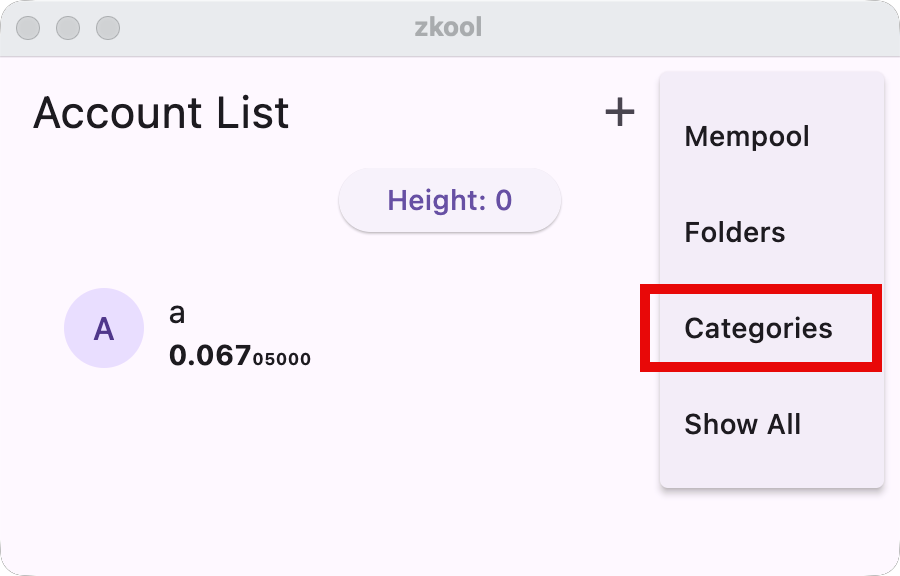Open the Folders menu entry
This screenshot has width=900, height=576.
tap(734, 232)
